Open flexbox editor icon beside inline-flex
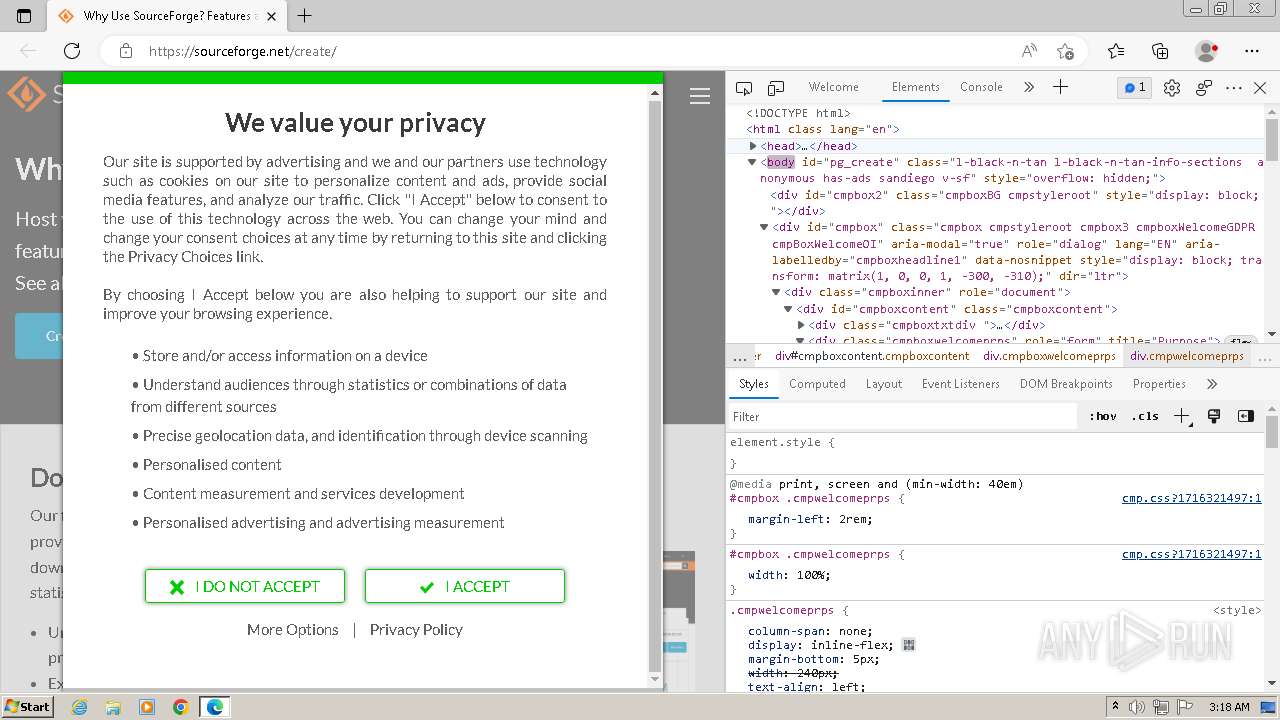 (x=909, y=645)
